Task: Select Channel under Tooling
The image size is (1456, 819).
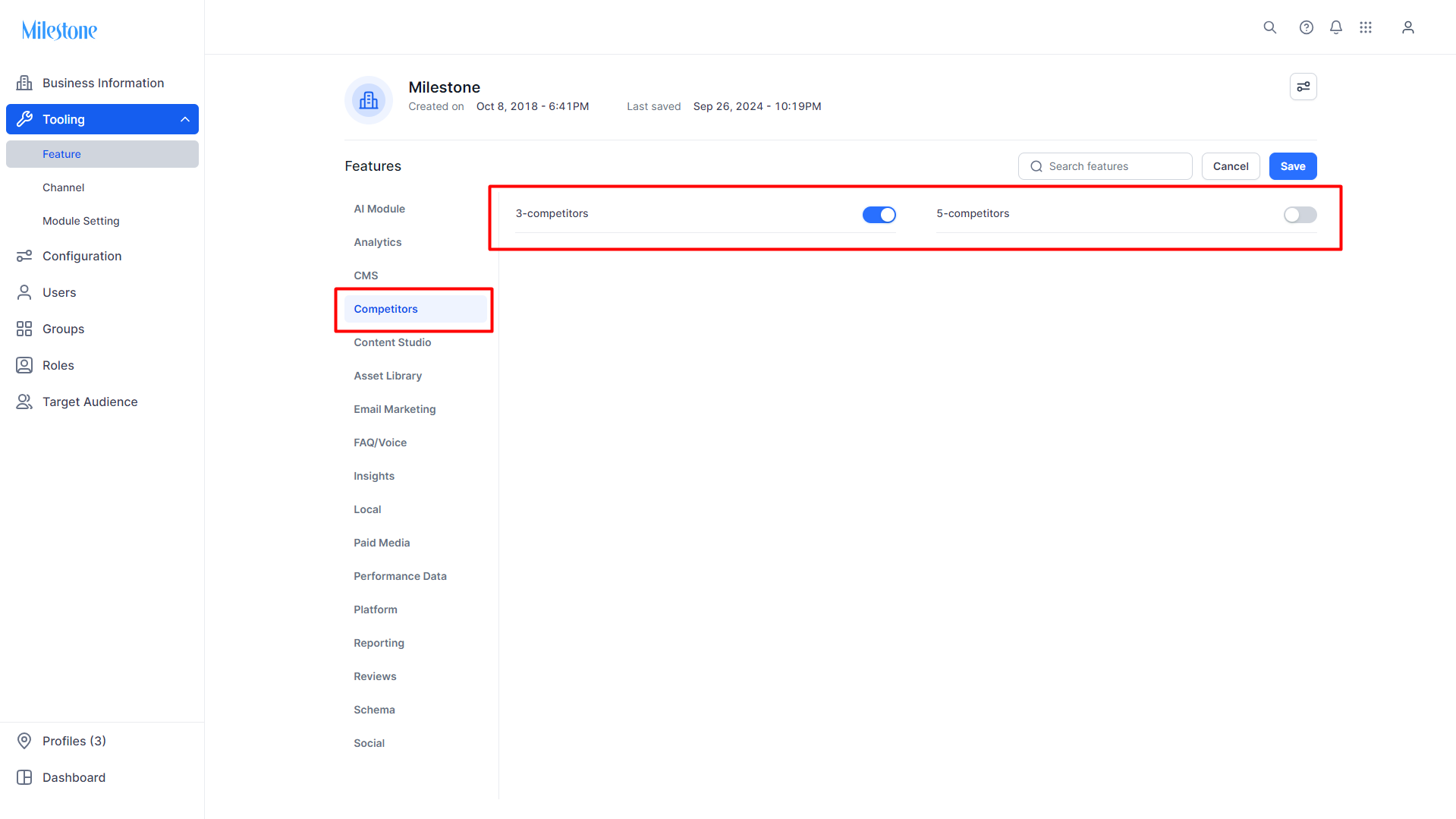Action: pyautogui.click(x=102, y=187)
